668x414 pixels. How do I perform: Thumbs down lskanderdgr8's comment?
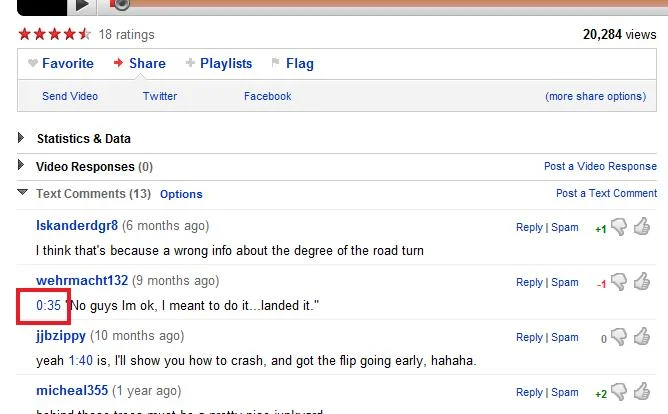tap(619, 228)
